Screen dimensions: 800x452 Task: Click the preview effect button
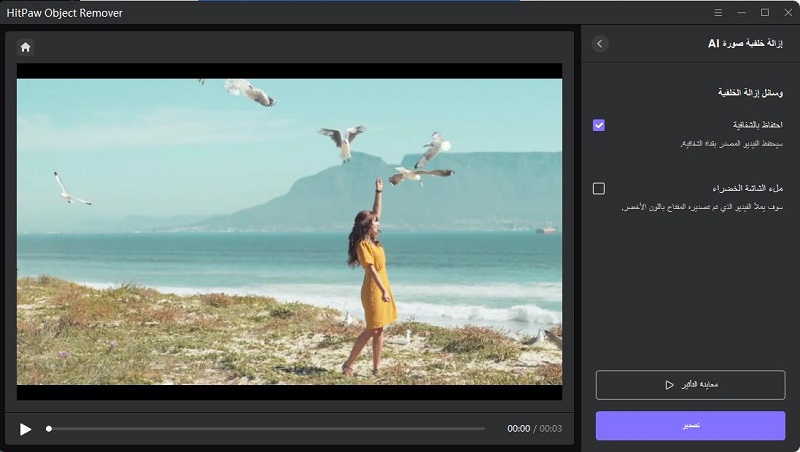(x=690, y=385)
